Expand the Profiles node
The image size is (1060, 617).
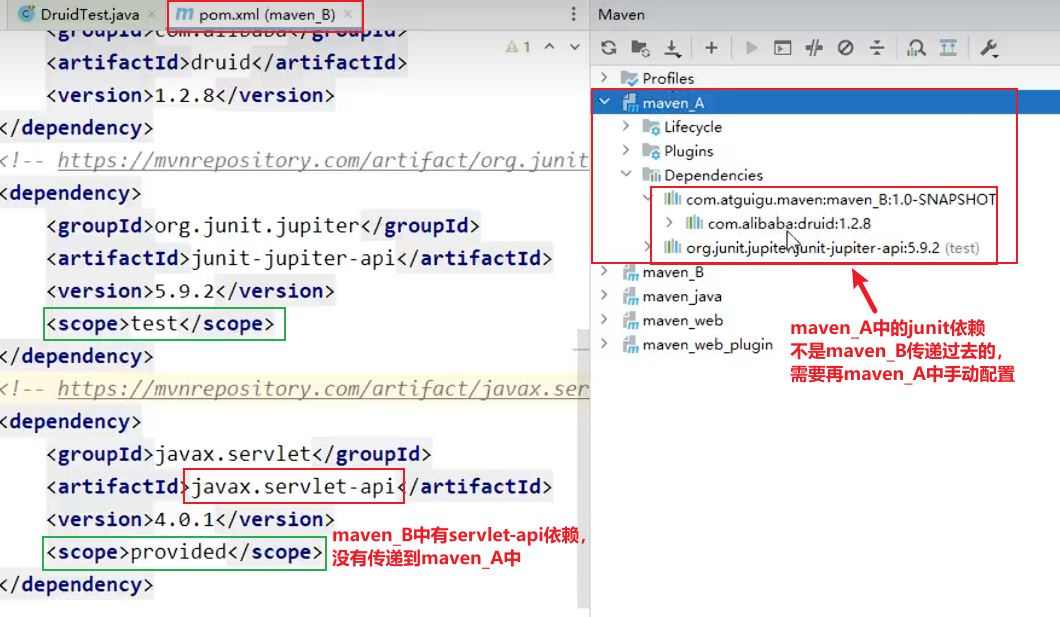pyautogui.click(x=604, y=78)
